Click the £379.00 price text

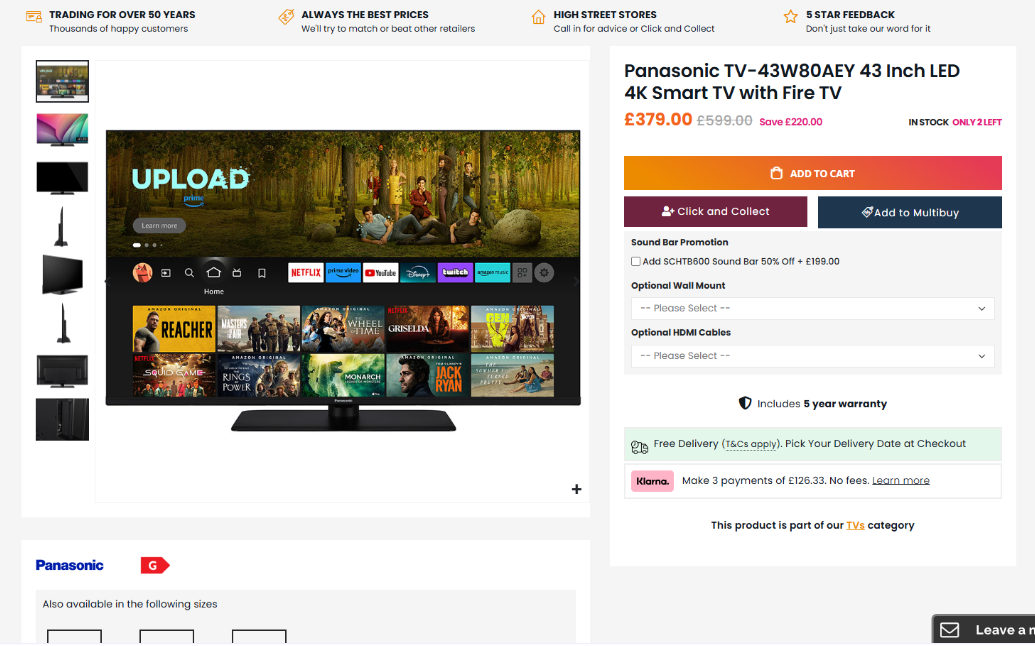pos(658,119)
